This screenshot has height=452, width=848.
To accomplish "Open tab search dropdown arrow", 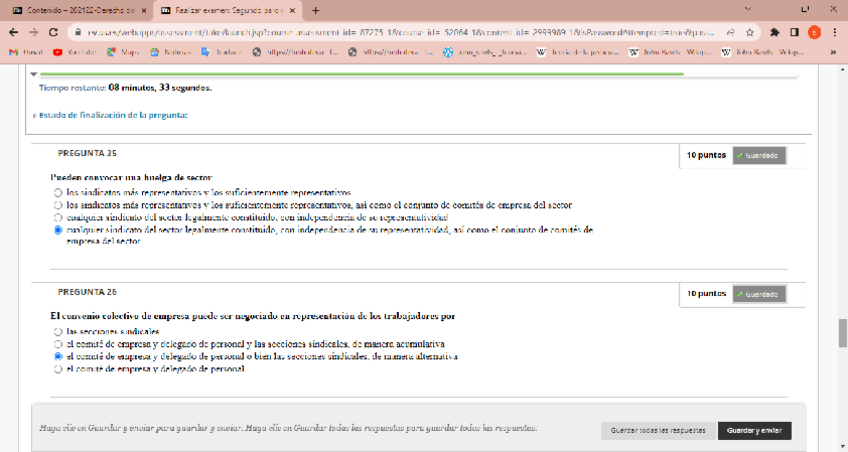I will [x=748, y=9].
